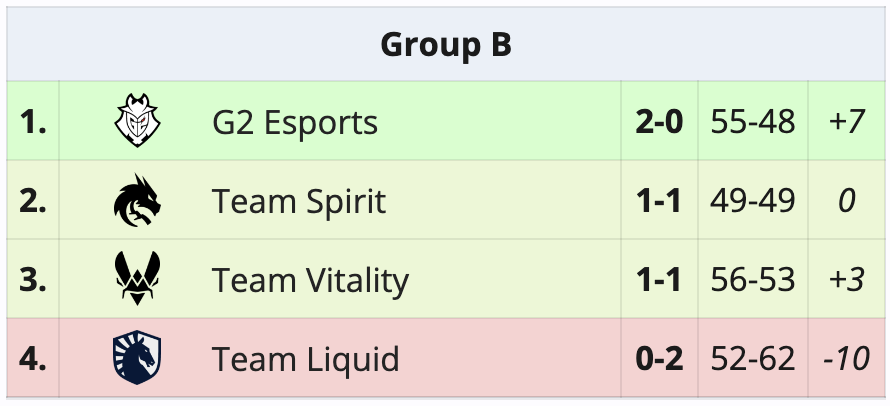Select Team Liquid 0-2 match record
The image size is (890, 406).
659,358
